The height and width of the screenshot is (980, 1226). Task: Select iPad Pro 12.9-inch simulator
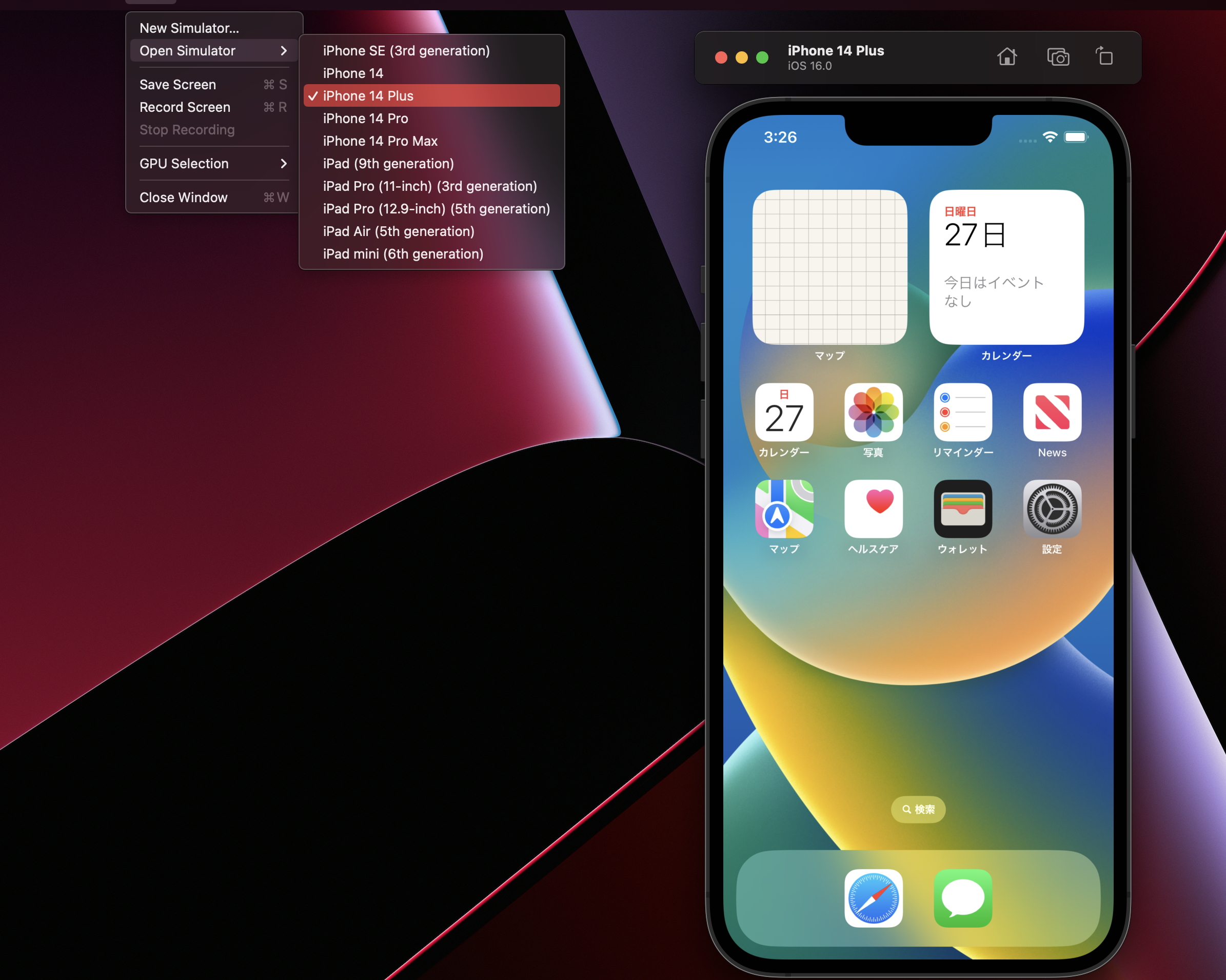[436, 209]
